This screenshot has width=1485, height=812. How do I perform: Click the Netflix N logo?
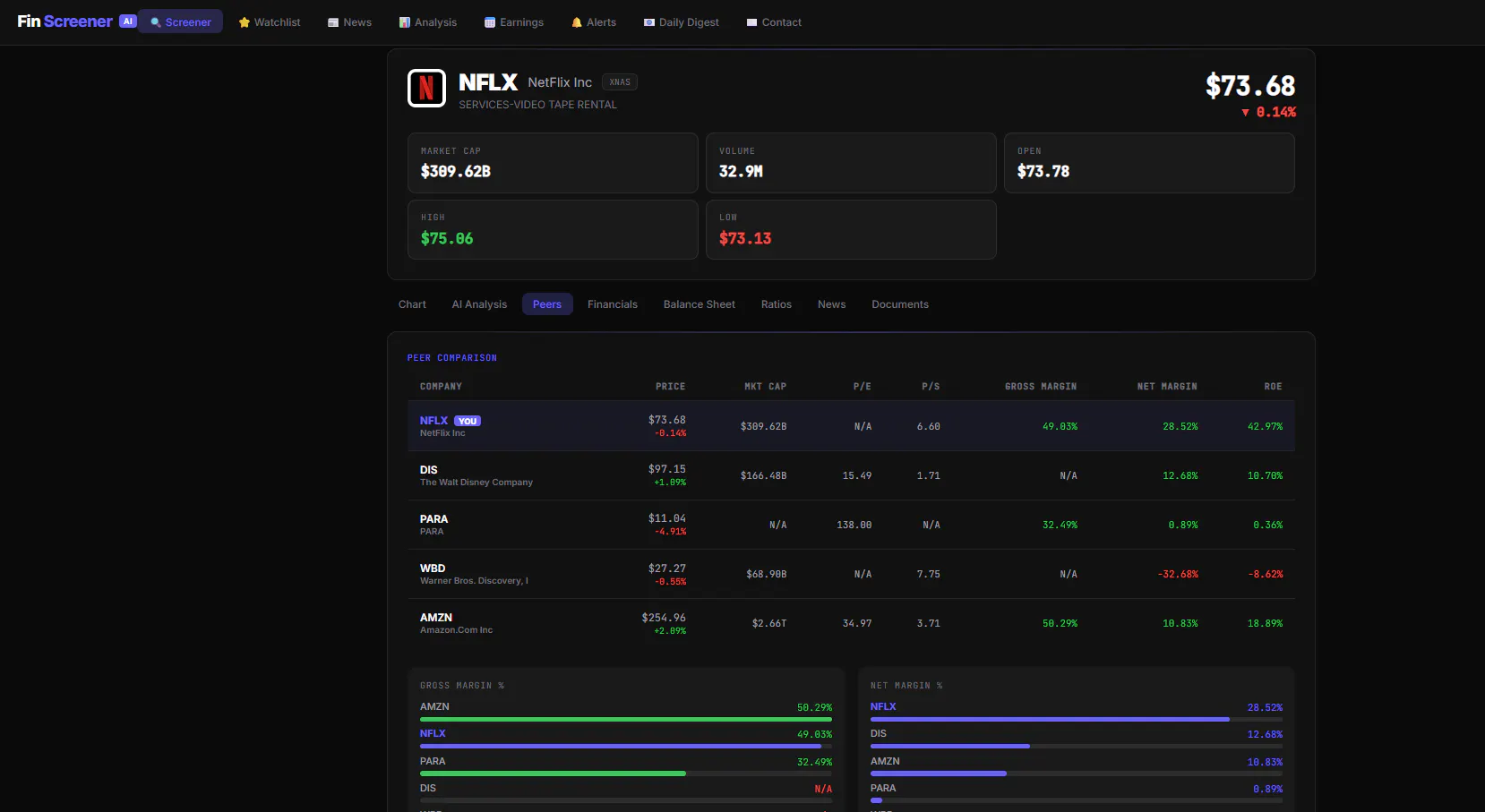coord(426,88)
